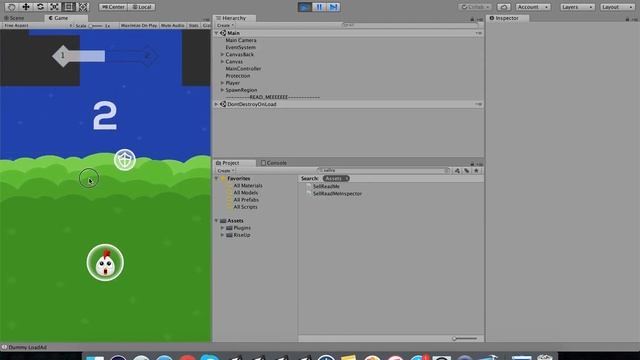Lock the Inspector panel
Image resolution: width=640 pixels, height=360 pixels.
coord(627,19)
